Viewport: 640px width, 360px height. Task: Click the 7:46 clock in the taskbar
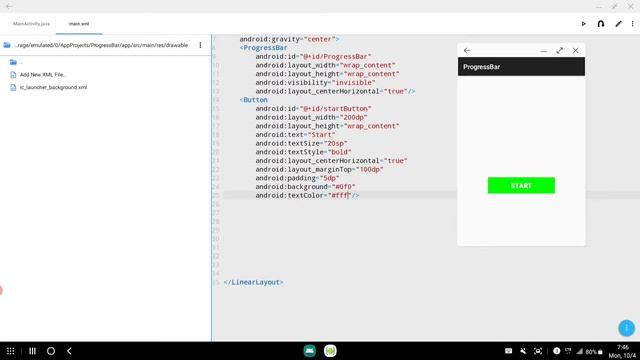tap(623, 347)
